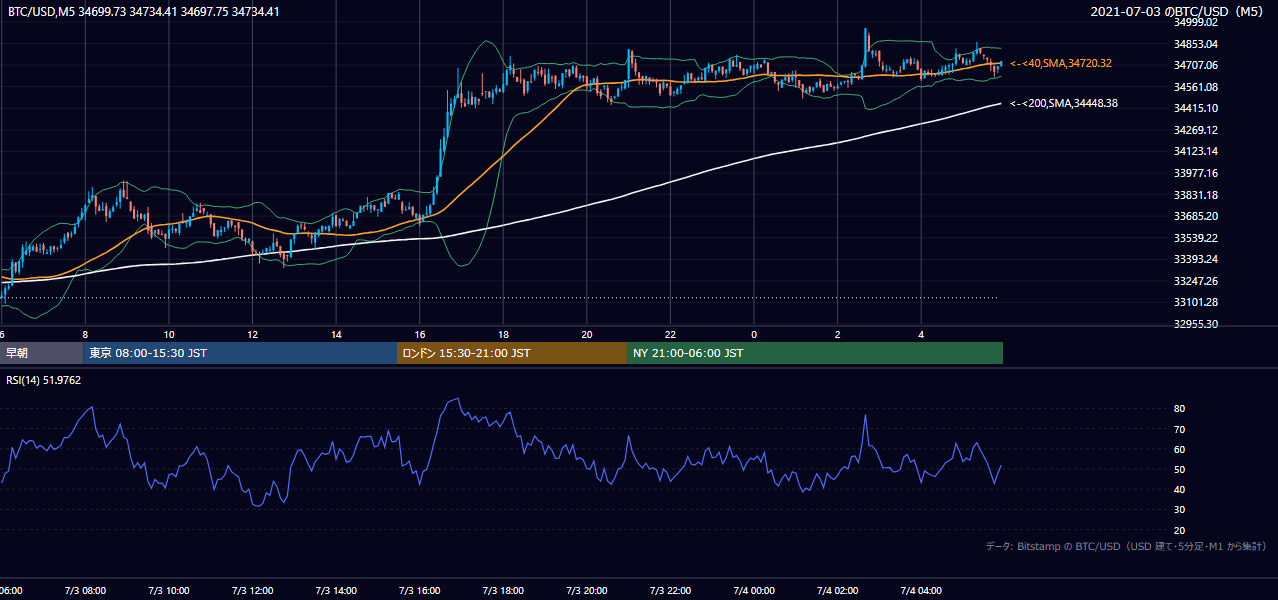Click the 34707.06 price axis value
This screenshot has height=600, width=1278.
coord(1196,65)
